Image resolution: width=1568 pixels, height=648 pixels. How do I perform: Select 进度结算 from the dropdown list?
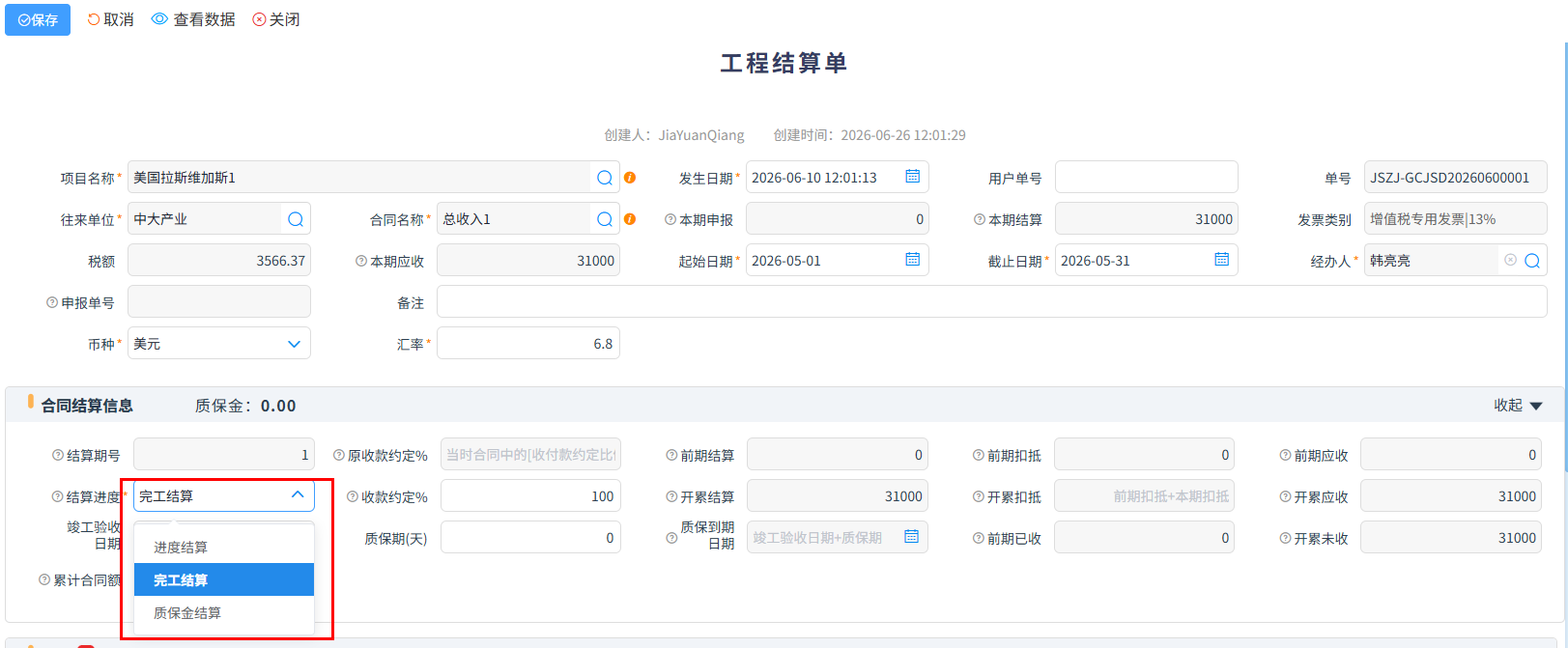(224, 547)
